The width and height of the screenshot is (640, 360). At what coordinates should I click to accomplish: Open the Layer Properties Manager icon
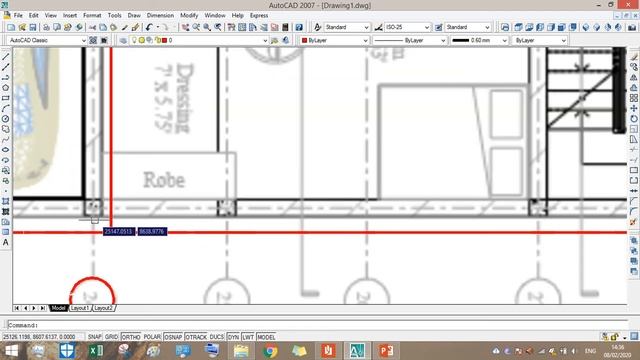123,40
